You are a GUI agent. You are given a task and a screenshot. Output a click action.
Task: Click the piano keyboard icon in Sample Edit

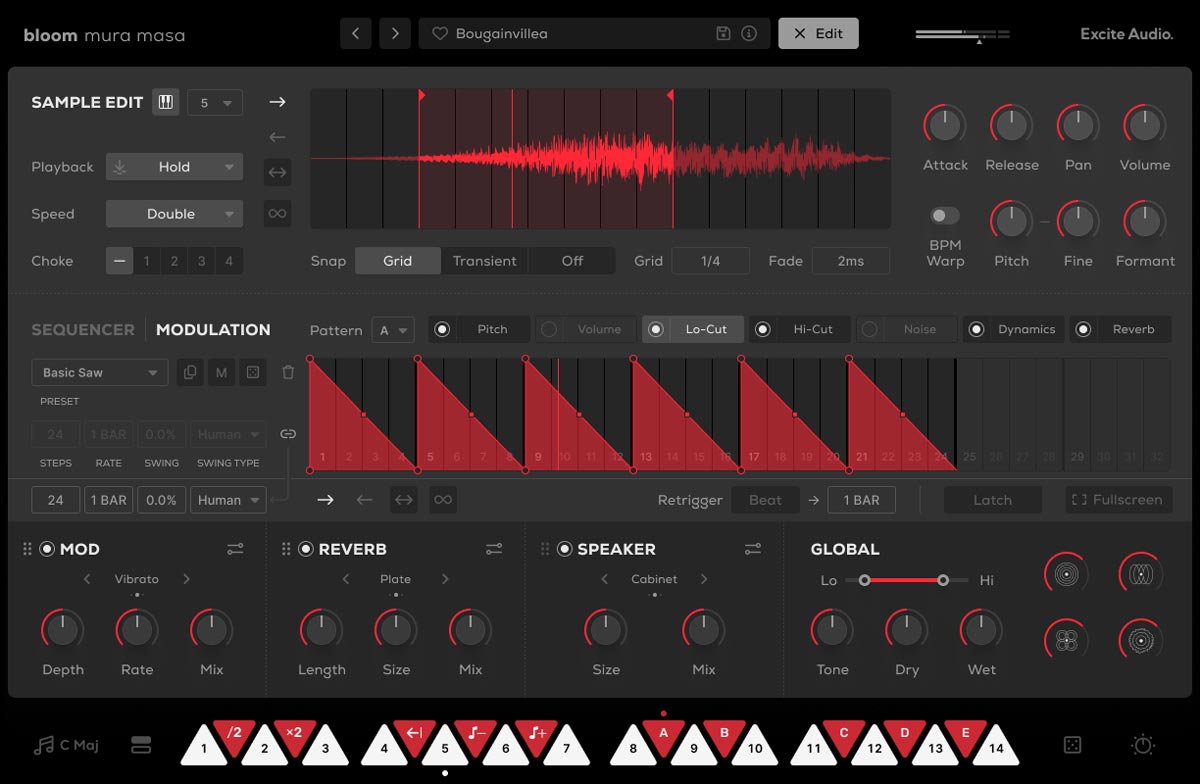166,102
